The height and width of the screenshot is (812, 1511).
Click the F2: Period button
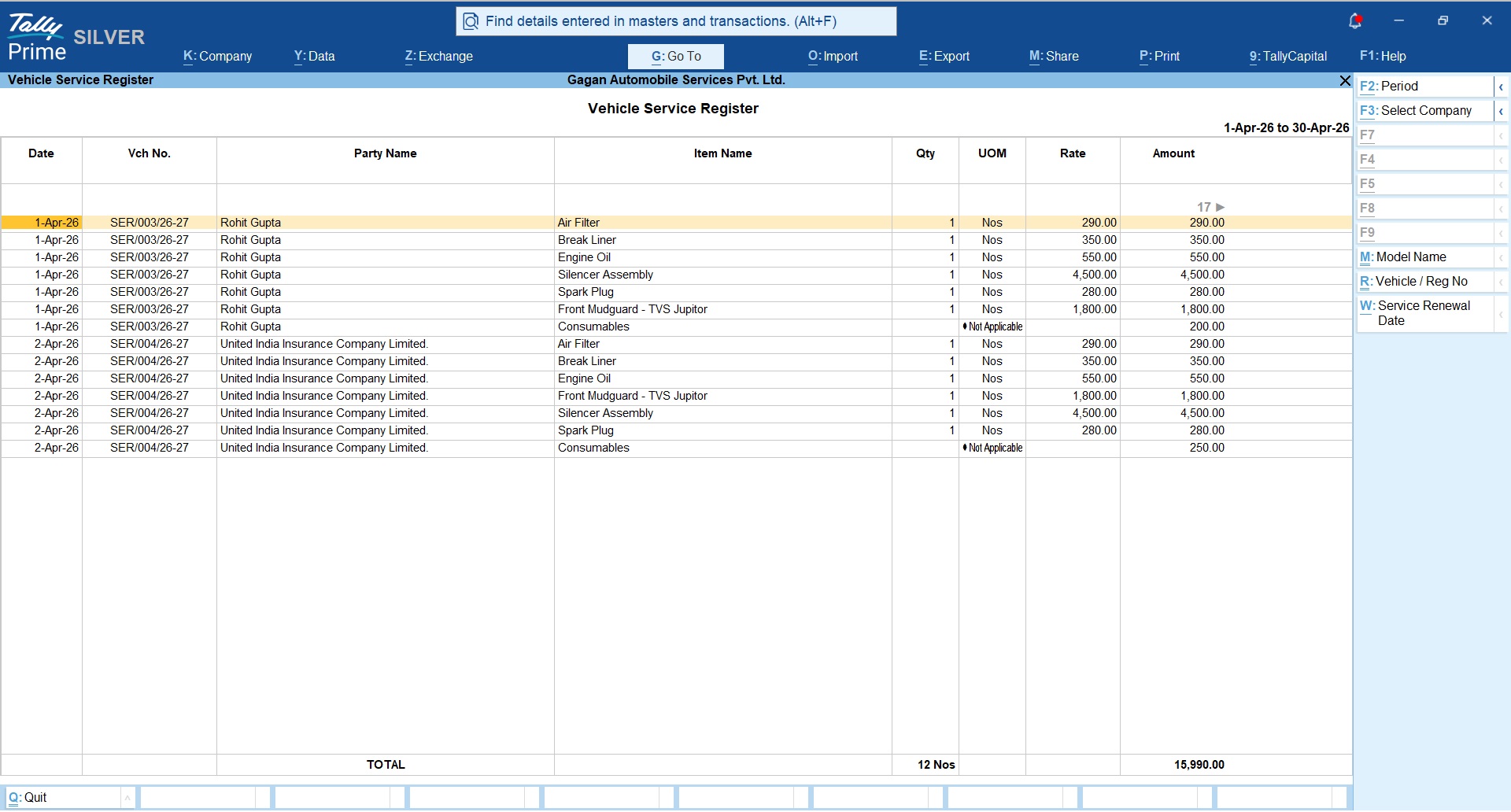[x=1424, y=87]
